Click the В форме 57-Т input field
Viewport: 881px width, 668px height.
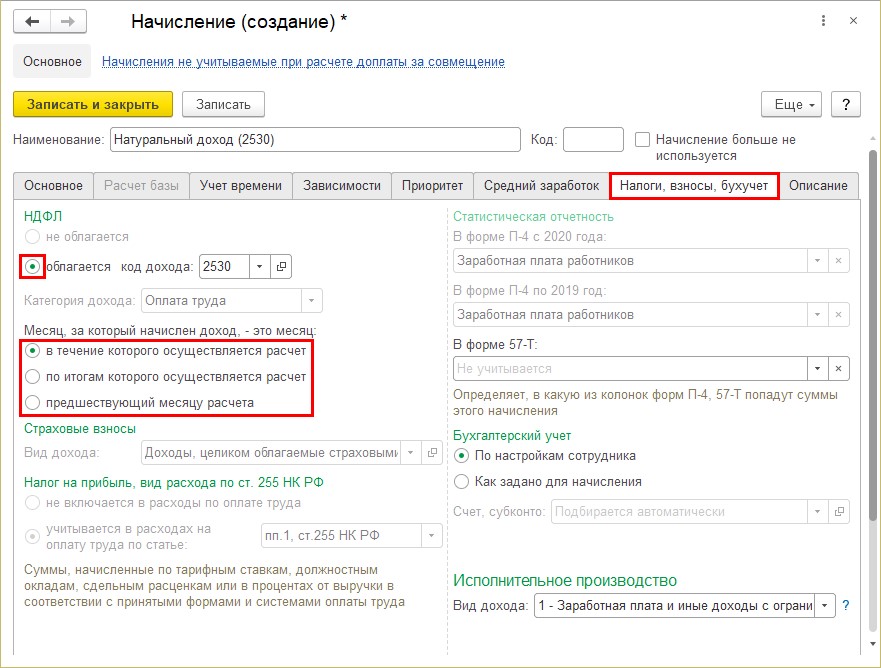tap(630, 369)
